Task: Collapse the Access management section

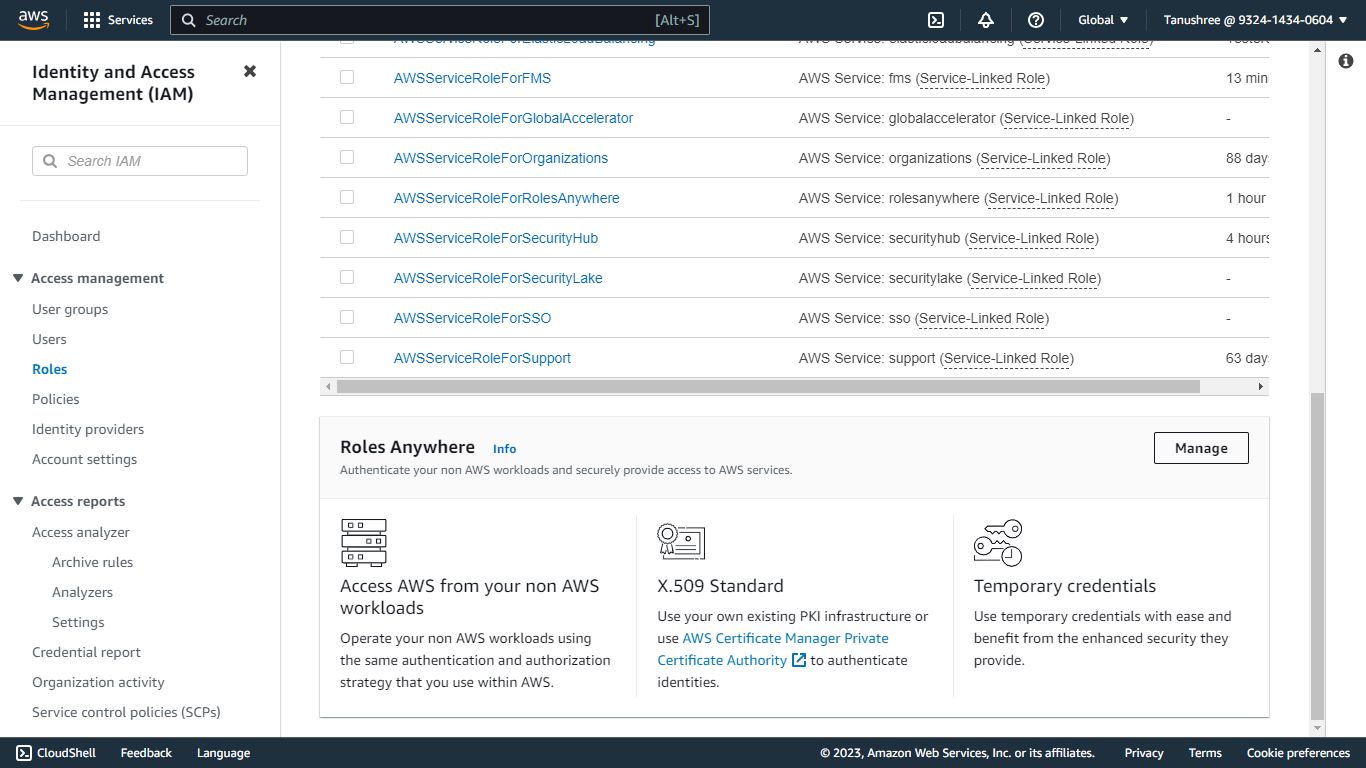Action: click(18, 278)
